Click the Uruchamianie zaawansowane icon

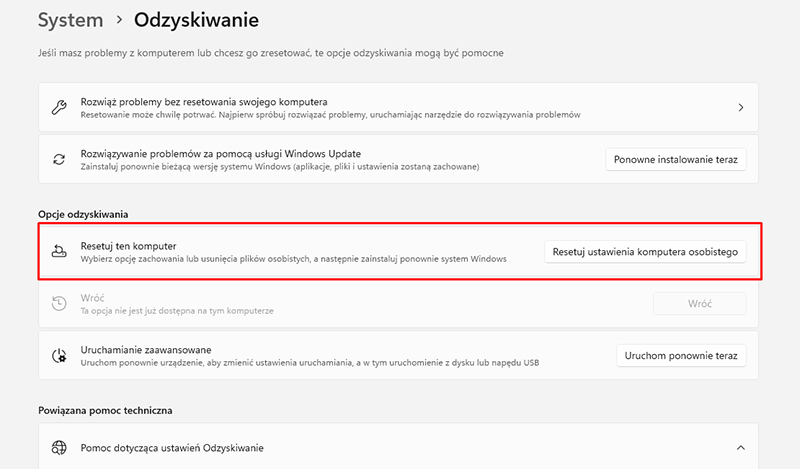[60, 355]
